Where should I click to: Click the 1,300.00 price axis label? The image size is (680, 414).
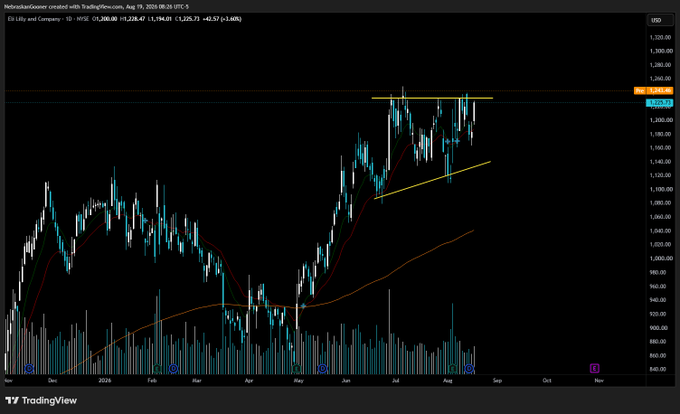coord(660,51)
